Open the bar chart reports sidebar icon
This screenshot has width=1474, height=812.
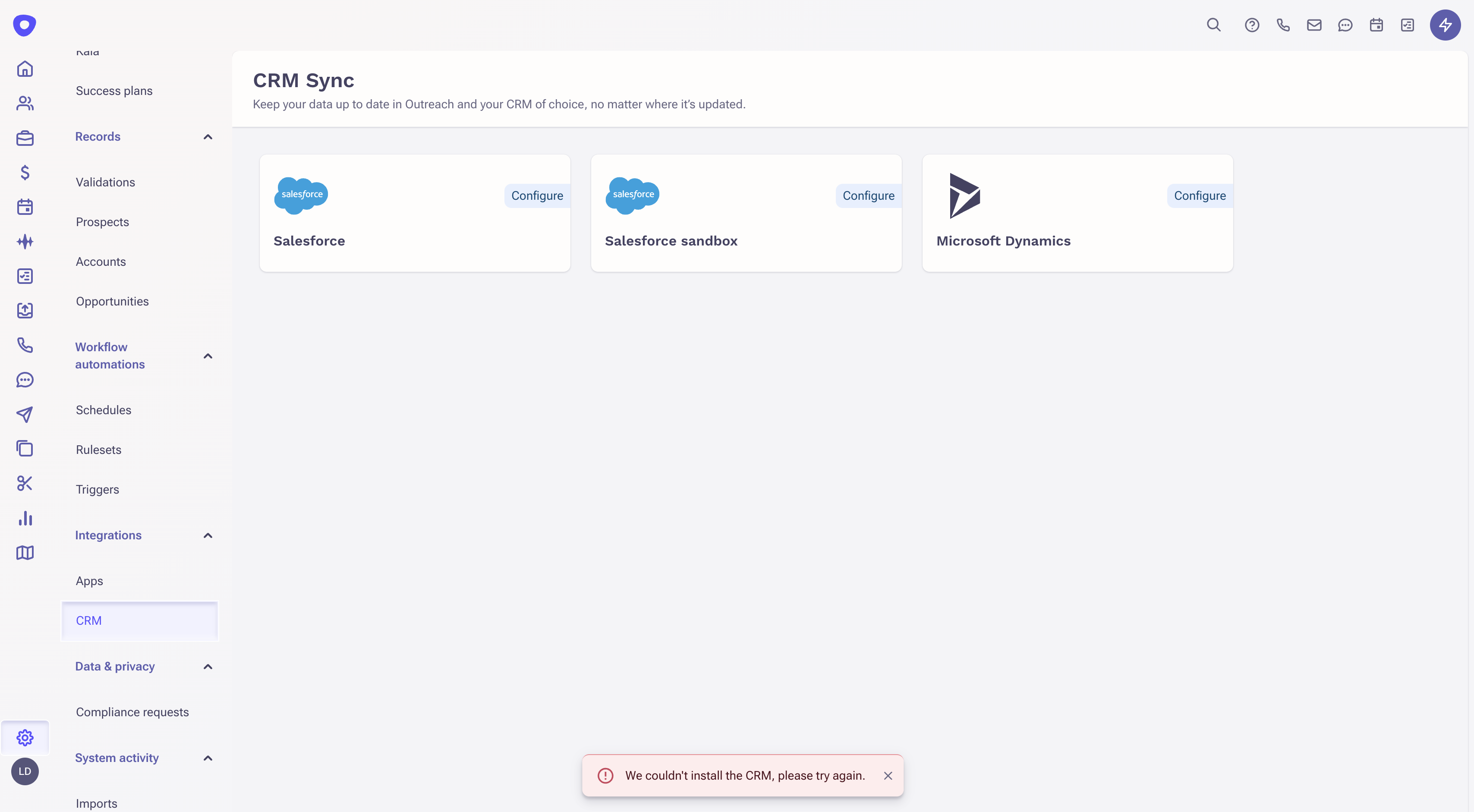(25, 519)
